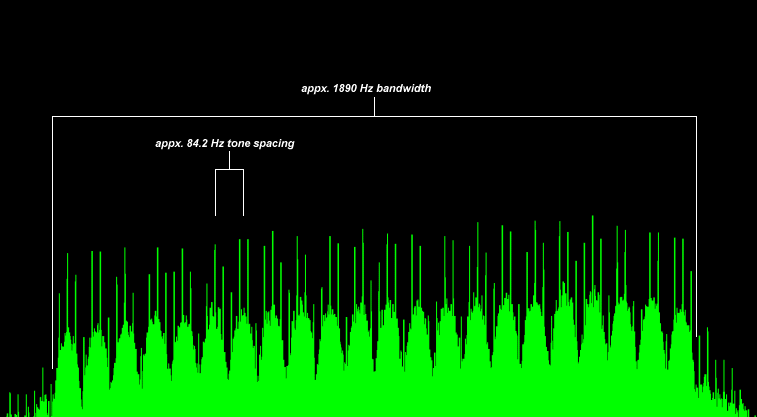This screenshot has width=757, height=417.
Task: Click right leg of tone spacing bracket
Action: pos(243,195)
